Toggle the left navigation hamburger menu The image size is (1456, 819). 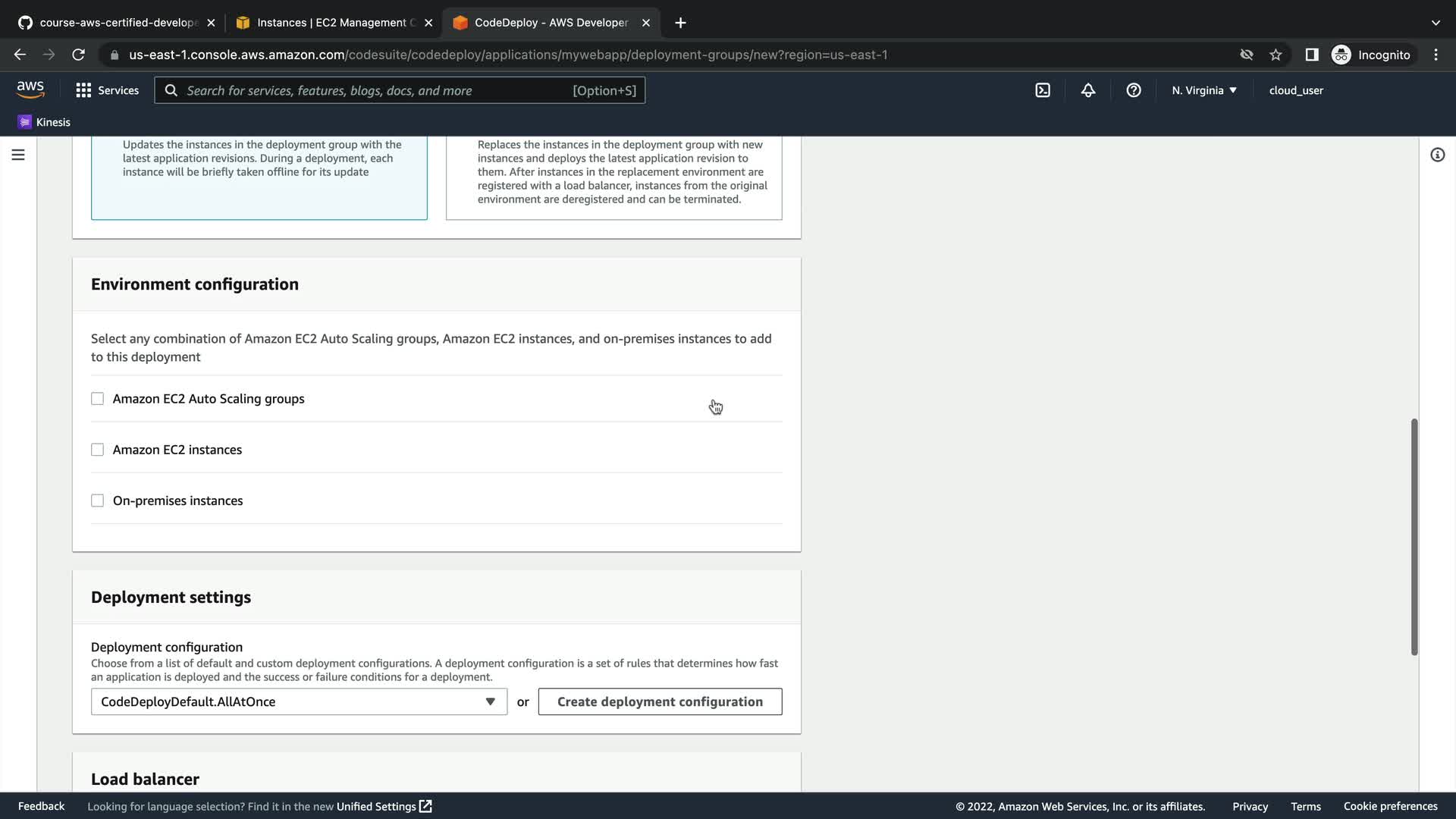click(18, 155)
